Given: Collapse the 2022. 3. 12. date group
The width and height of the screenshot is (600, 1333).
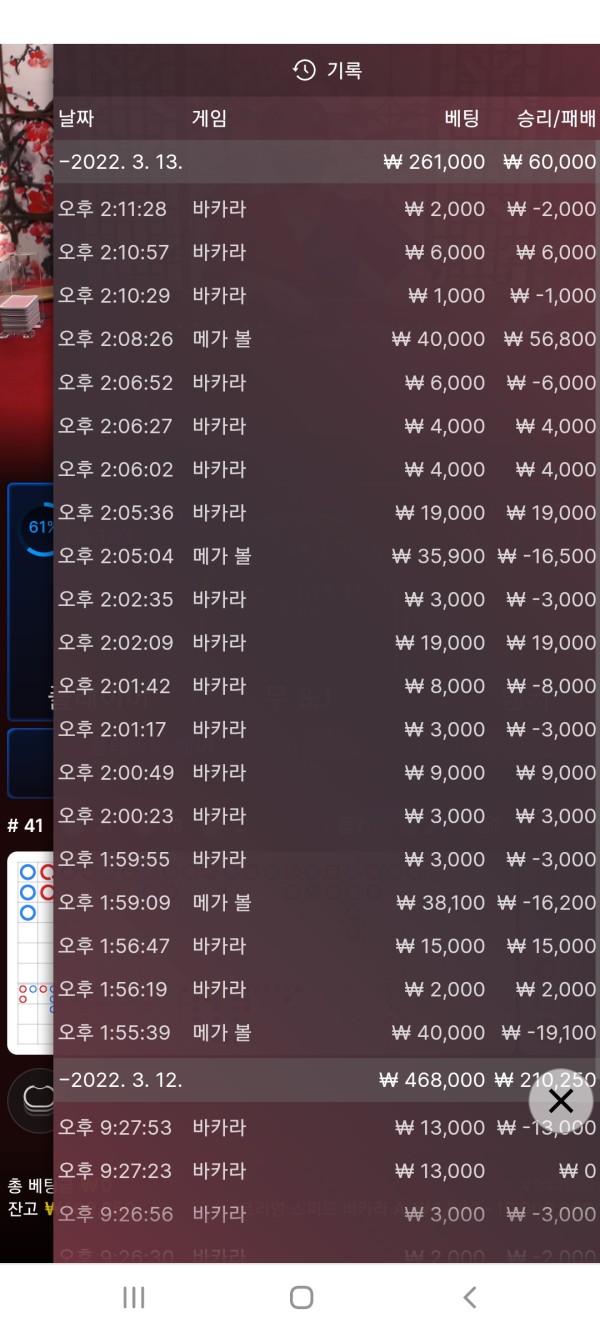Looking at the screenshot, I should [326, 1080].
